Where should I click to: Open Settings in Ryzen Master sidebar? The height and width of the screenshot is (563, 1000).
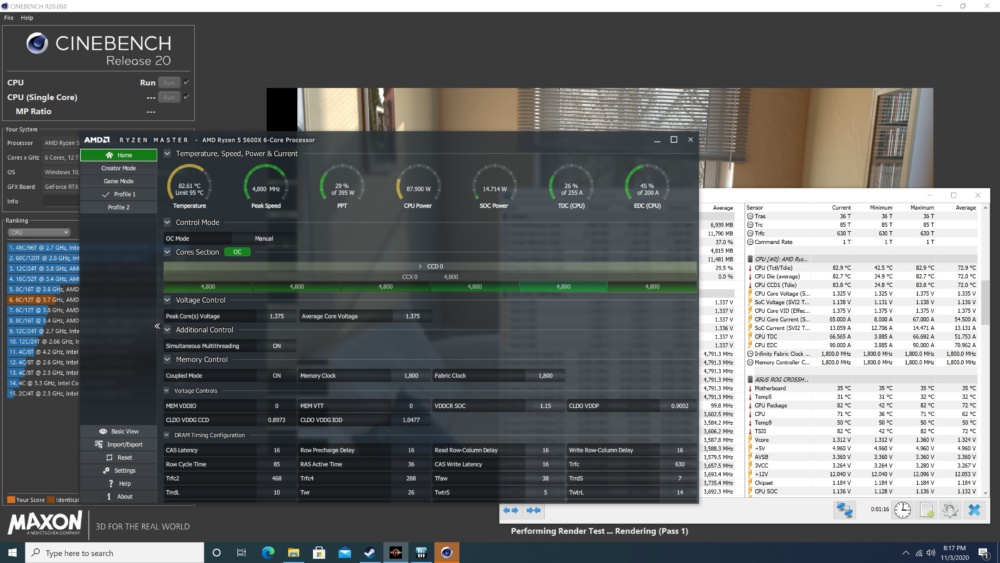[119, 471]
